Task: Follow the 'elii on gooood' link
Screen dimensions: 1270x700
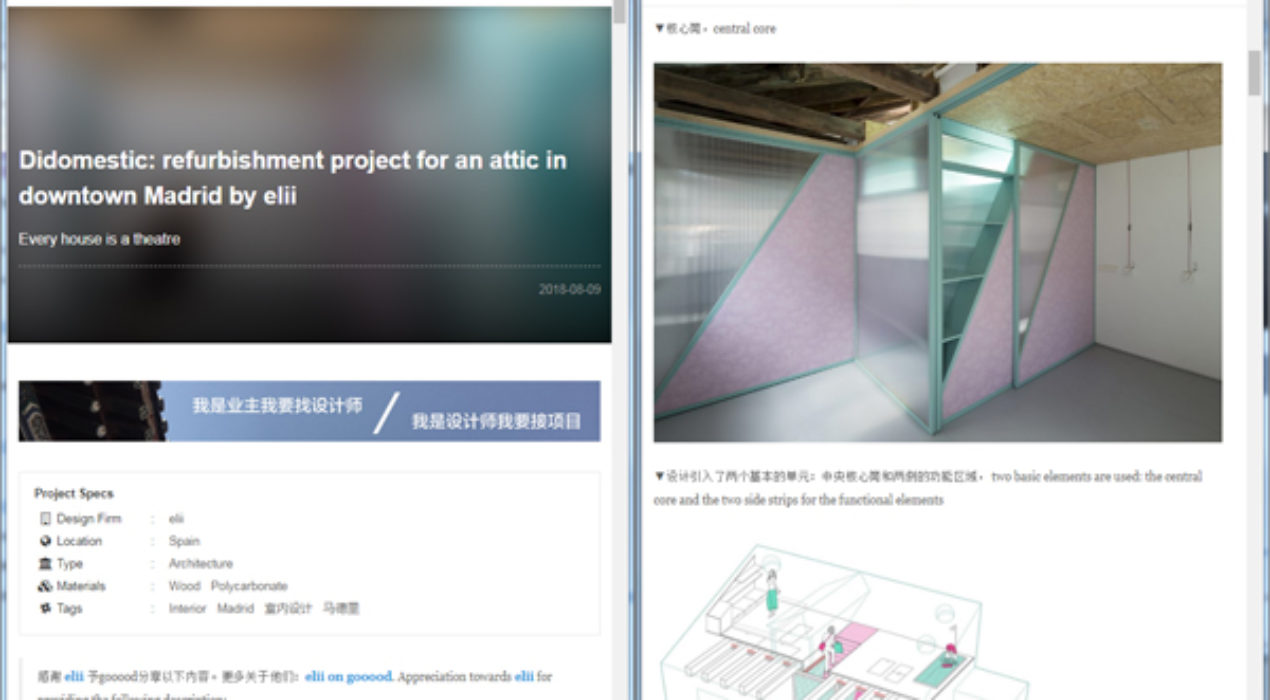Action: pos(348,677)
